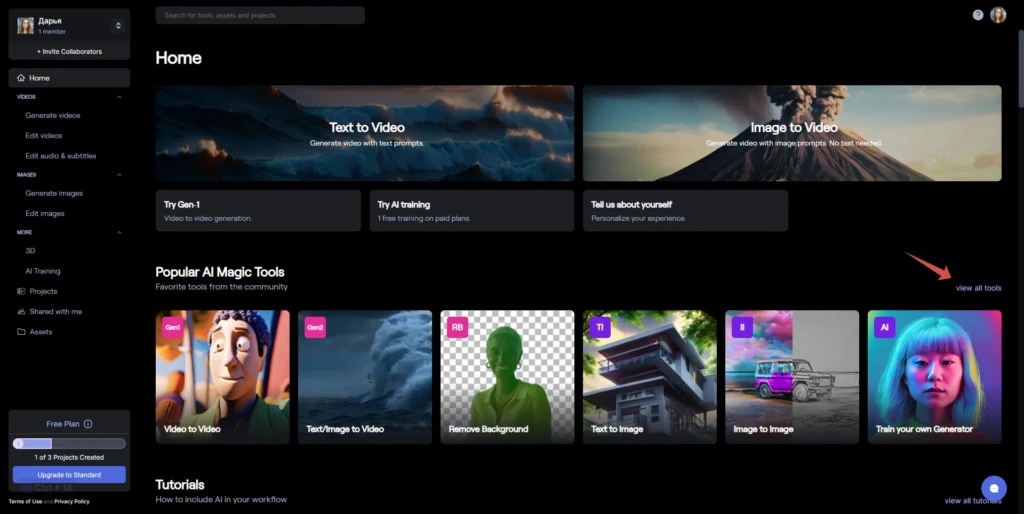Screen dimensions: 1024x514
Task: Click the projects created progress bar
Action: (x=69, y=444)
